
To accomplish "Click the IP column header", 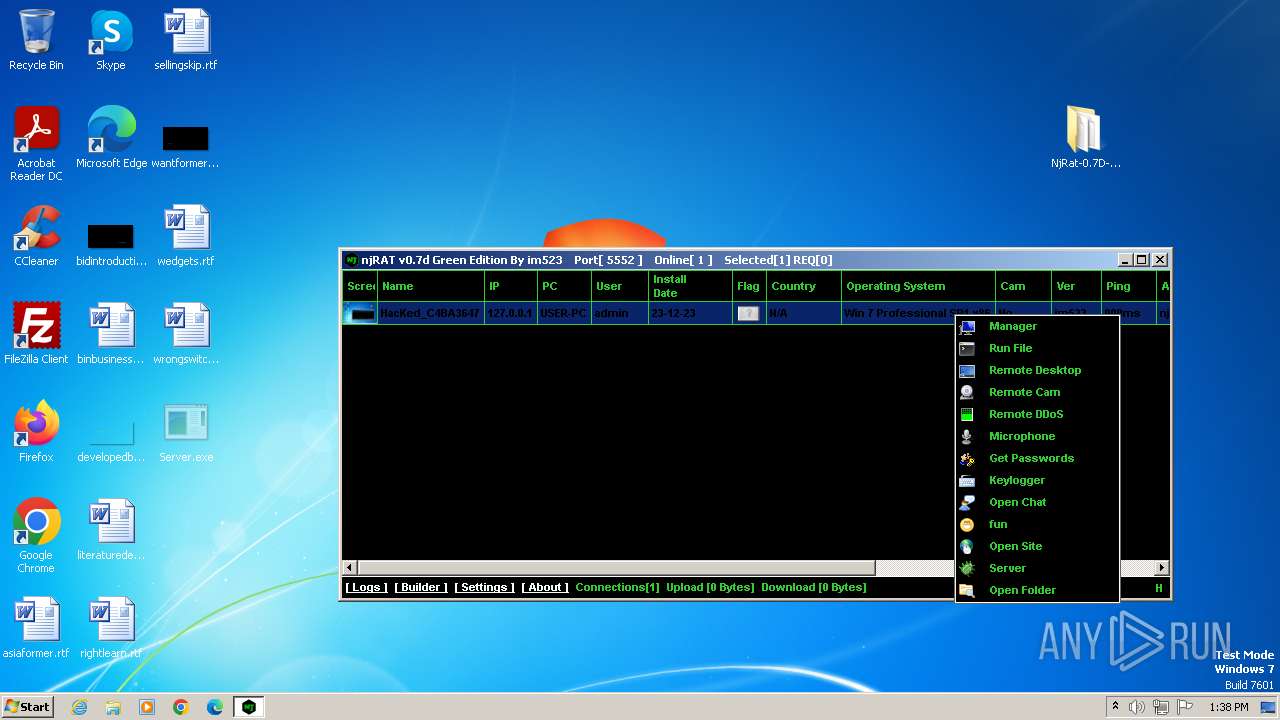I will click(x=510, y=286).
